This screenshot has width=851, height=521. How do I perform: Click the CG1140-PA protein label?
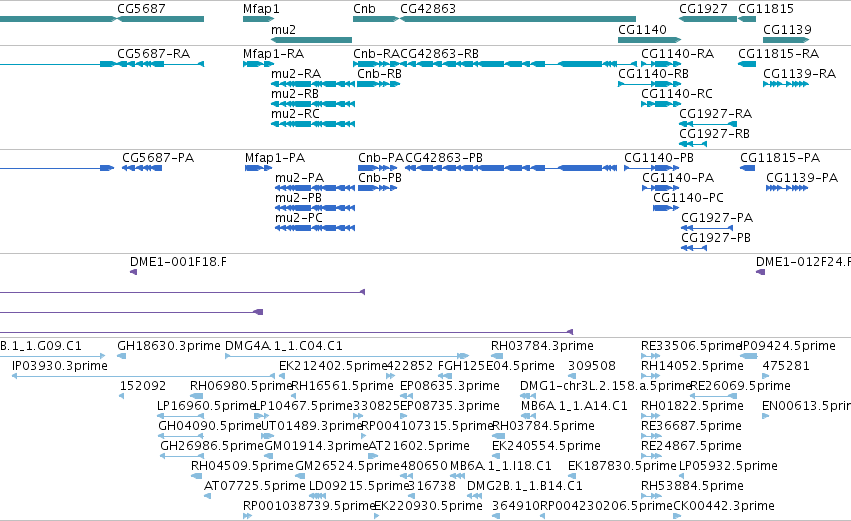[x=678, y=178]
